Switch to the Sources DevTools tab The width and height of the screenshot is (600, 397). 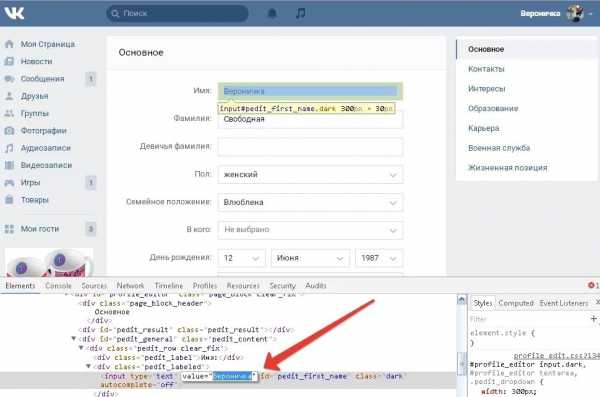pyautogui.click(x=94, y=286)
